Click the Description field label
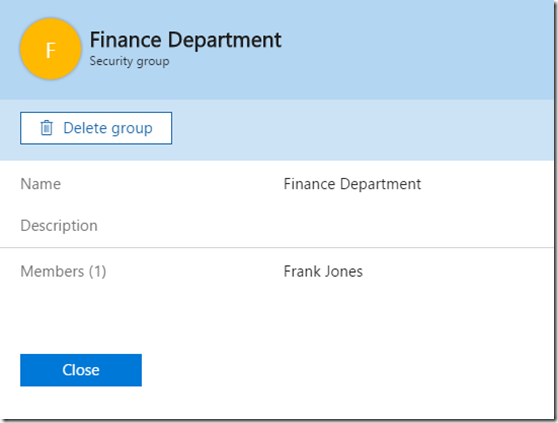 coord(59,226)
